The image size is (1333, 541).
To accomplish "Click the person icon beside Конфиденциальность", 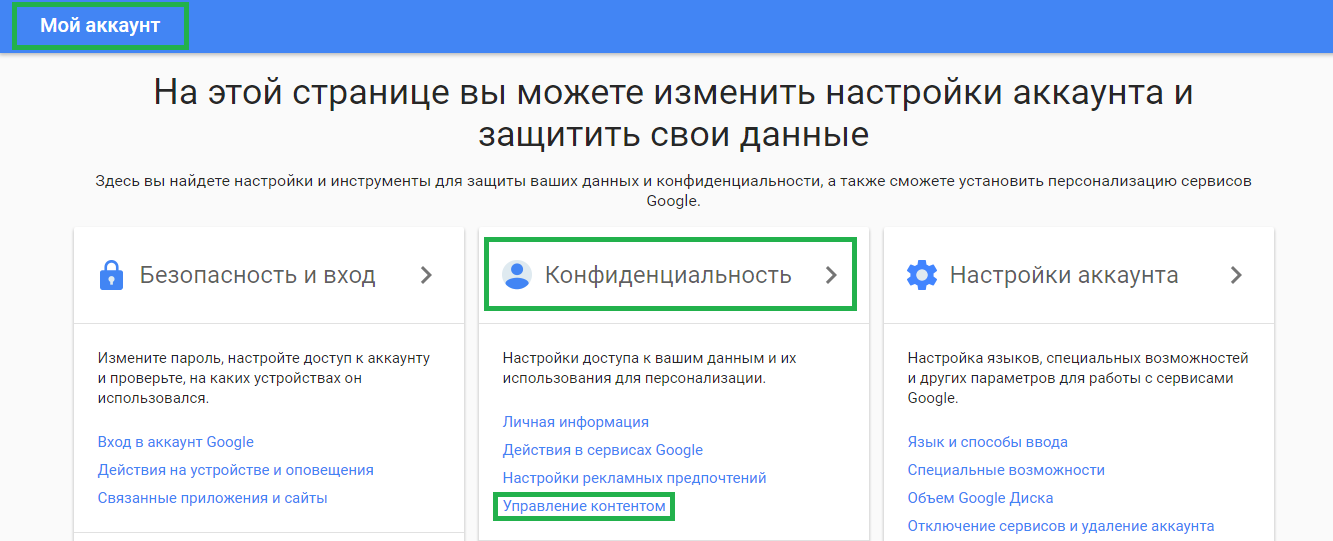I will pos(516,275).
